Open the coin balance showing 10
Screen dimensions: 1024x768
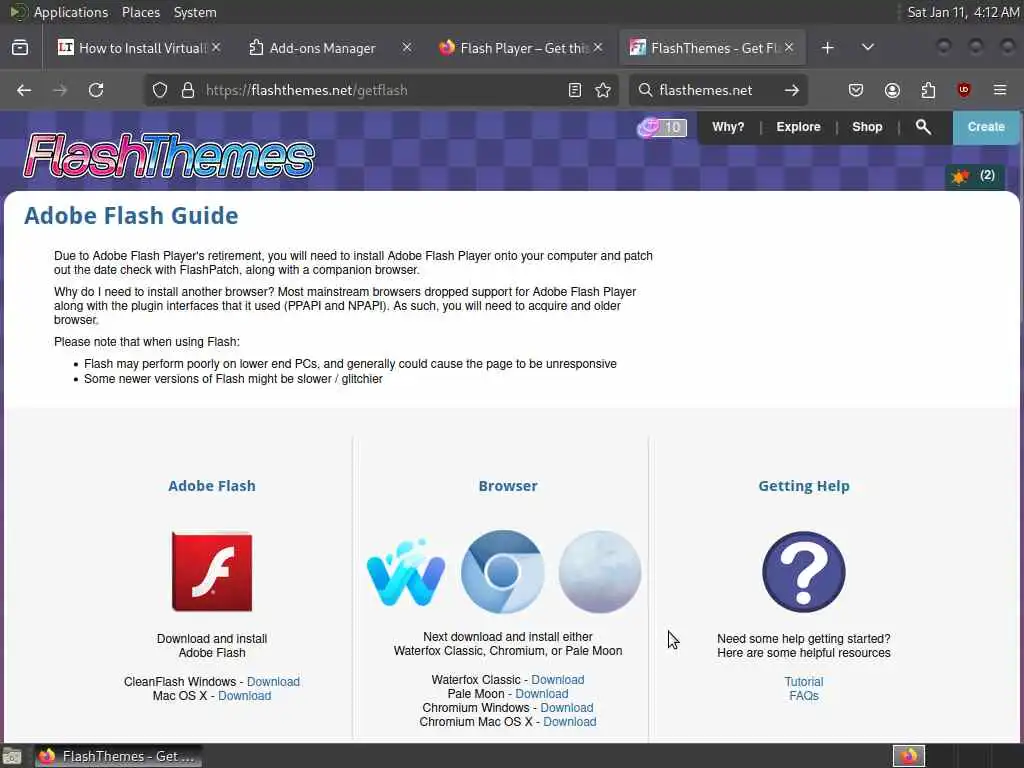[662, 127]
